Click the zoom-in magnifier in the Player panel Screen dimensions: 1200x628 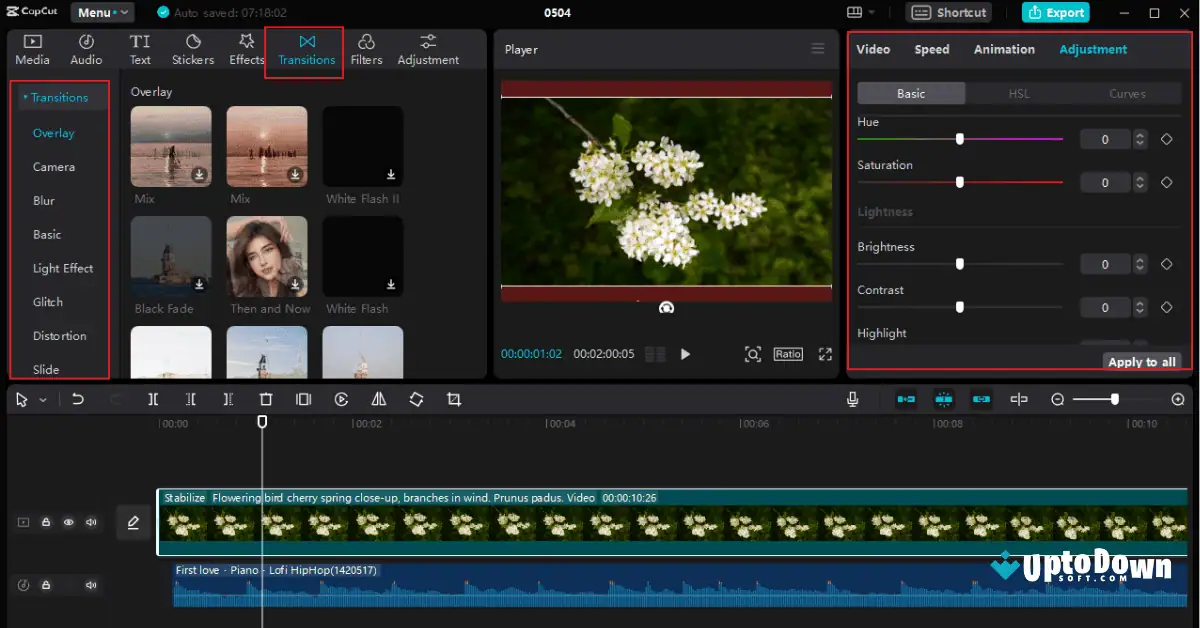coord(753,354)
